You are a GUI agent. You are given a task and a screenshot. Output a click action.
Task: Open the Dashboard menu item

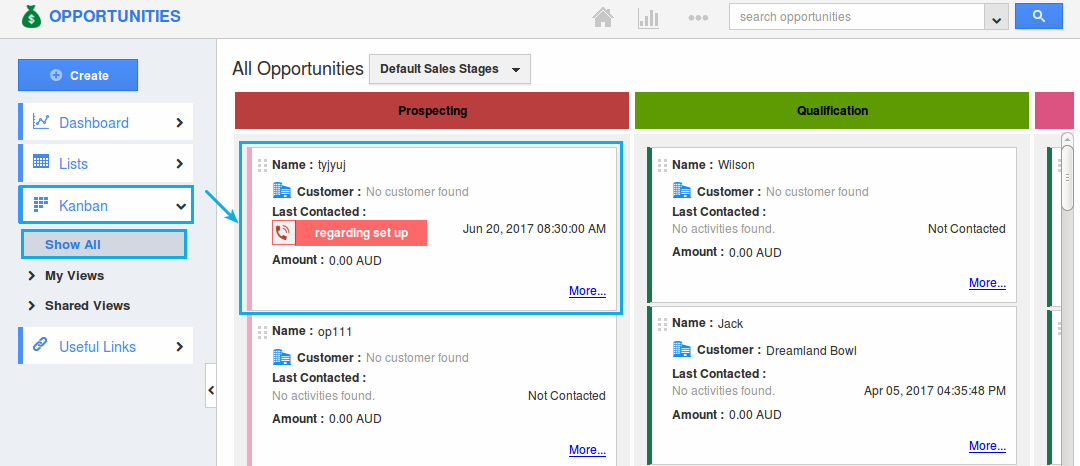[x=106, y=122]
